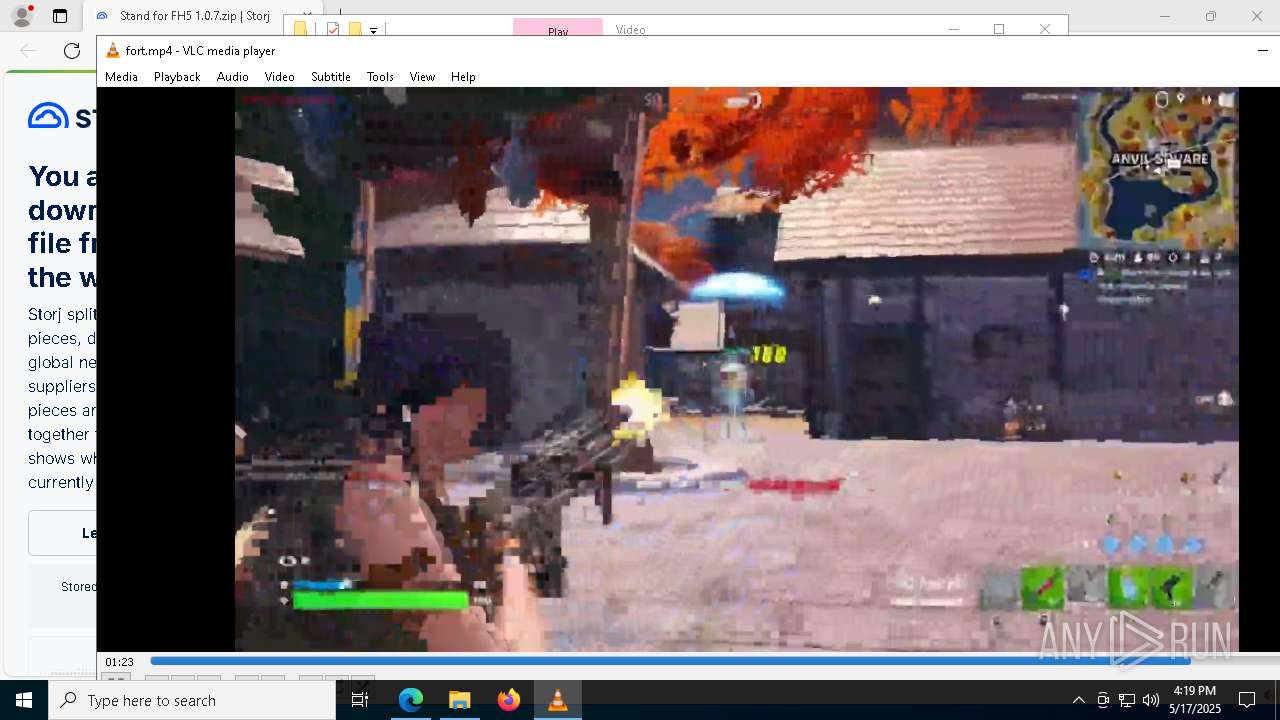Viewport: 1280px width, 720px height.
Task: Click the 01:23 elapsed time label
Action: (x=119, y=662)
